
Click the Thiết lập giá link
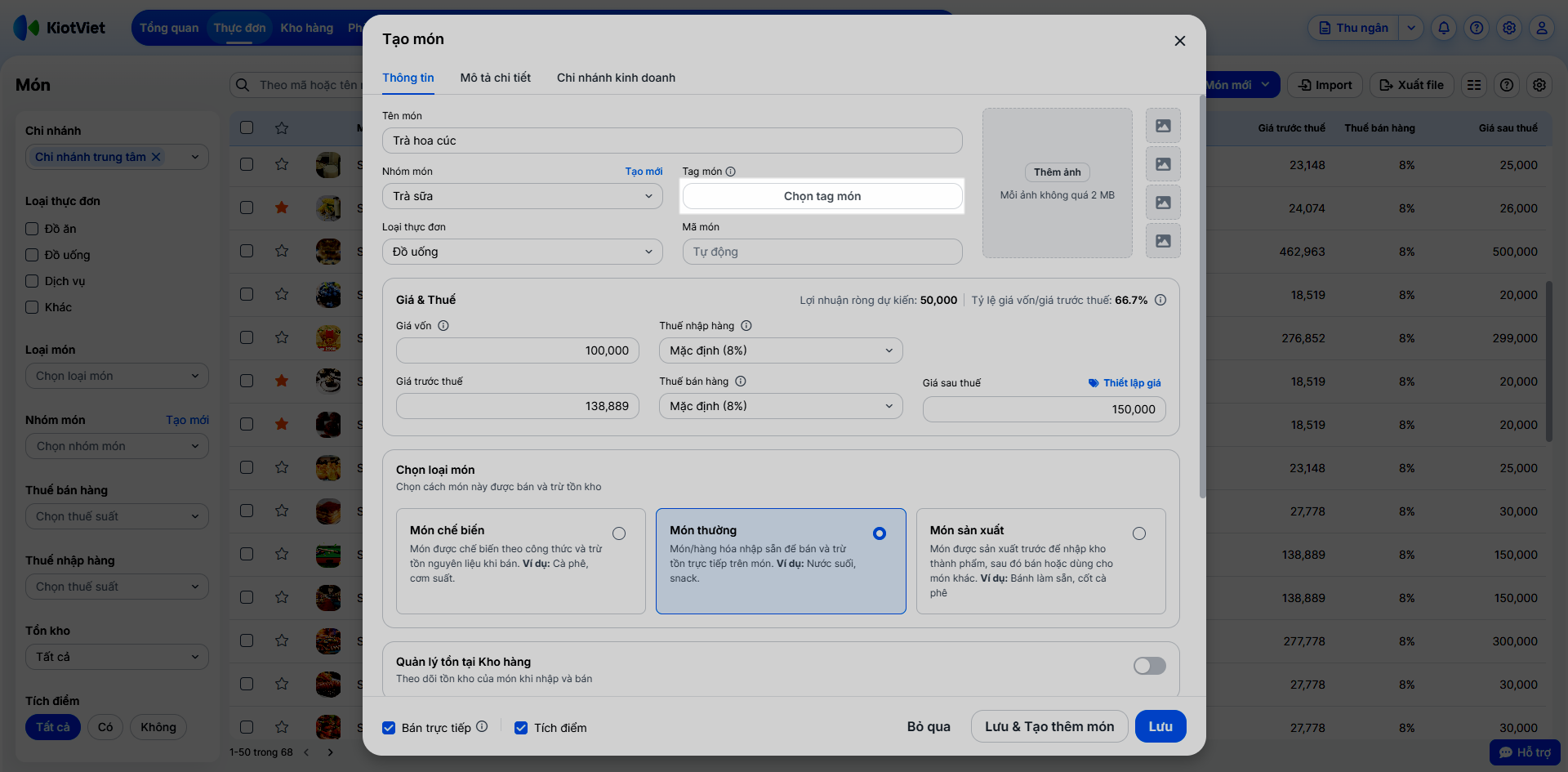pos(1125,382)
